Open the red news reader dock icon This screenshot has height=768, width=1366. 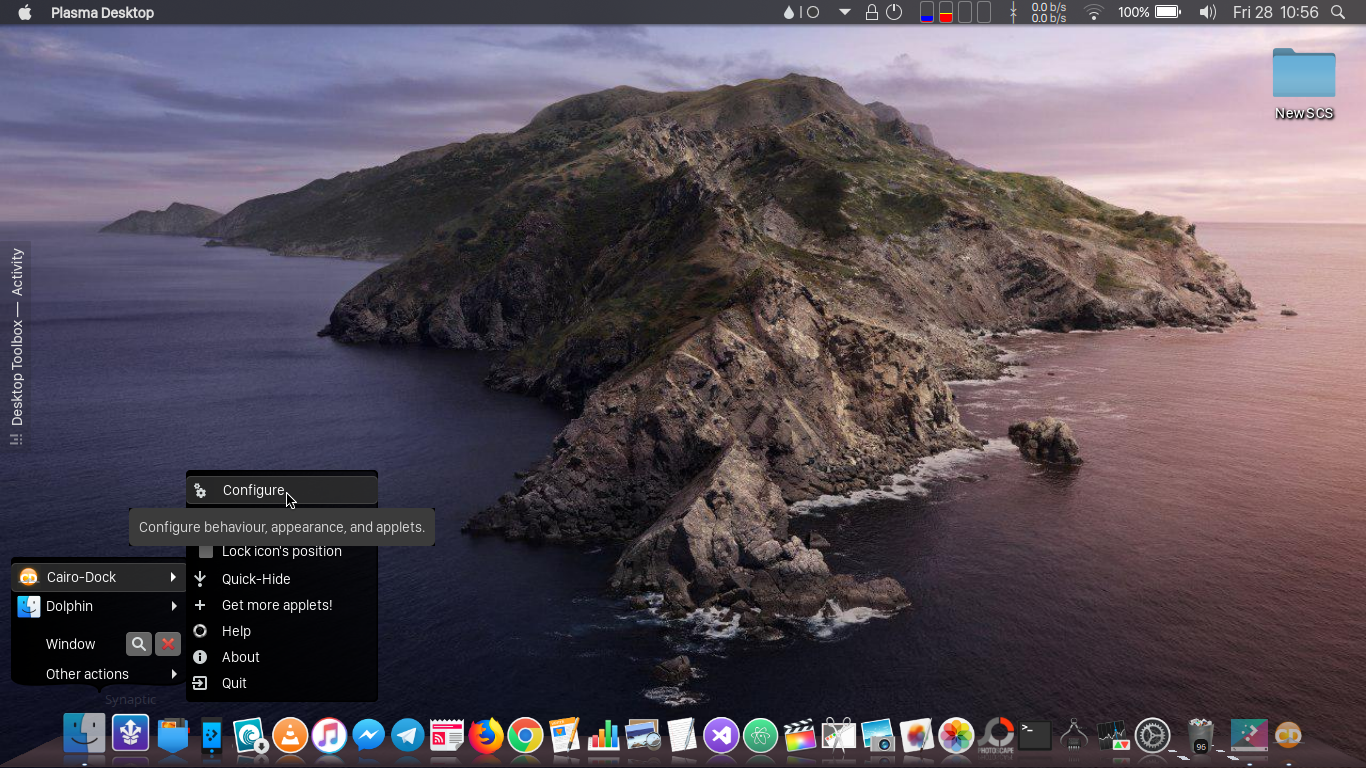[446, 736]
